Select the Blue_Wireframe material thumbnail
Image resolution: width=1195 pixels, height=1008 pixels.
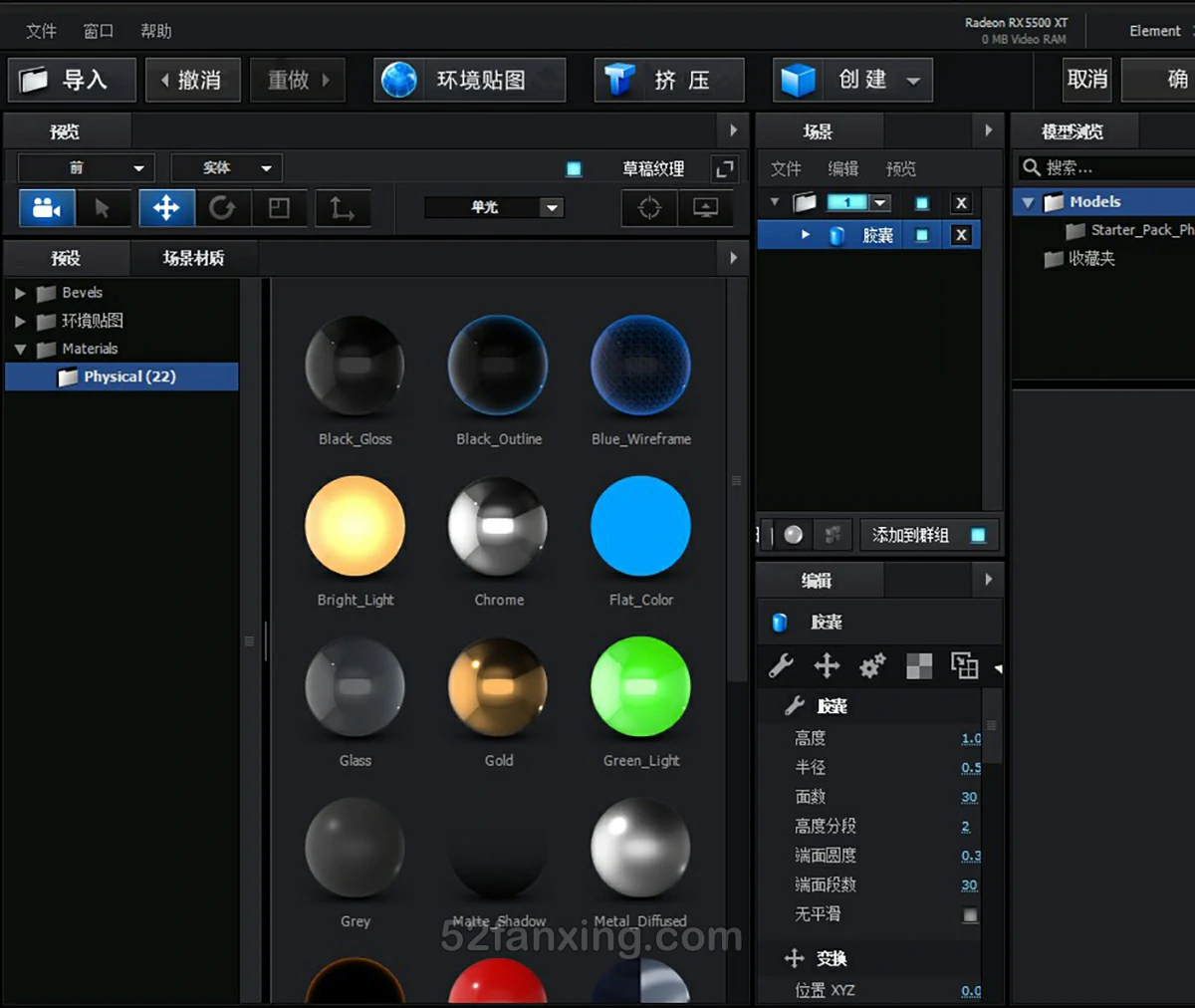tap(640, 365)
